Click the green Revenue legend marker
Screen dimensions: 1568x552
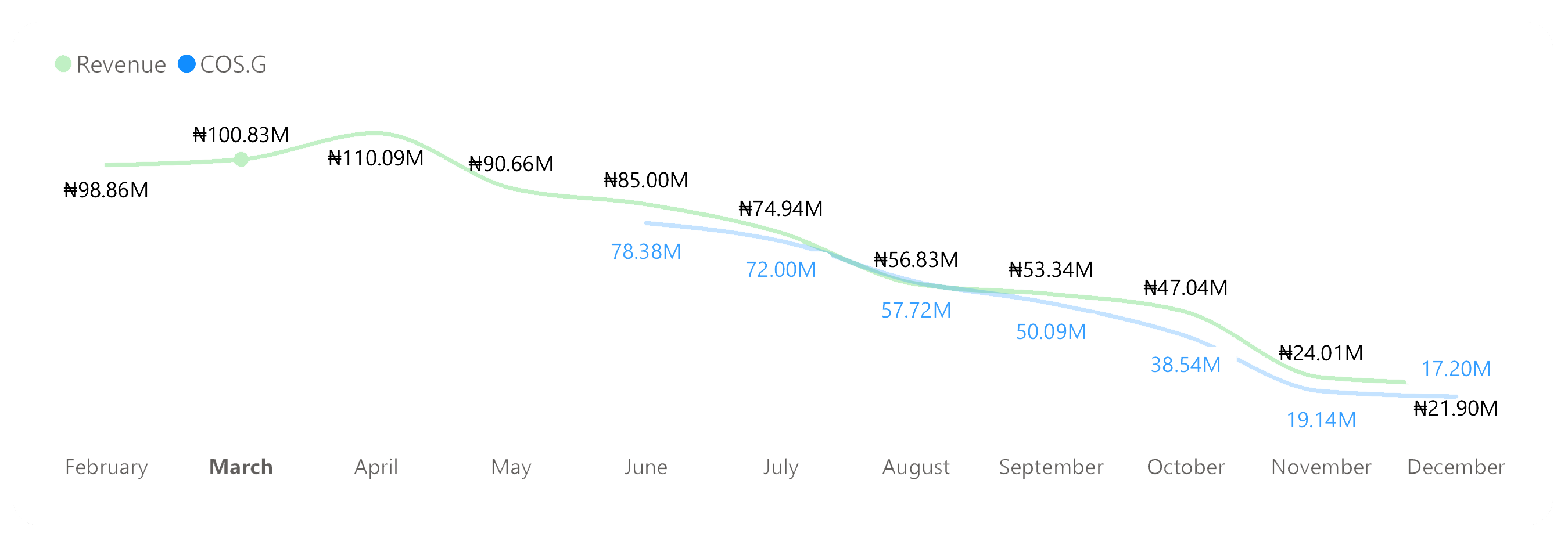63,64
